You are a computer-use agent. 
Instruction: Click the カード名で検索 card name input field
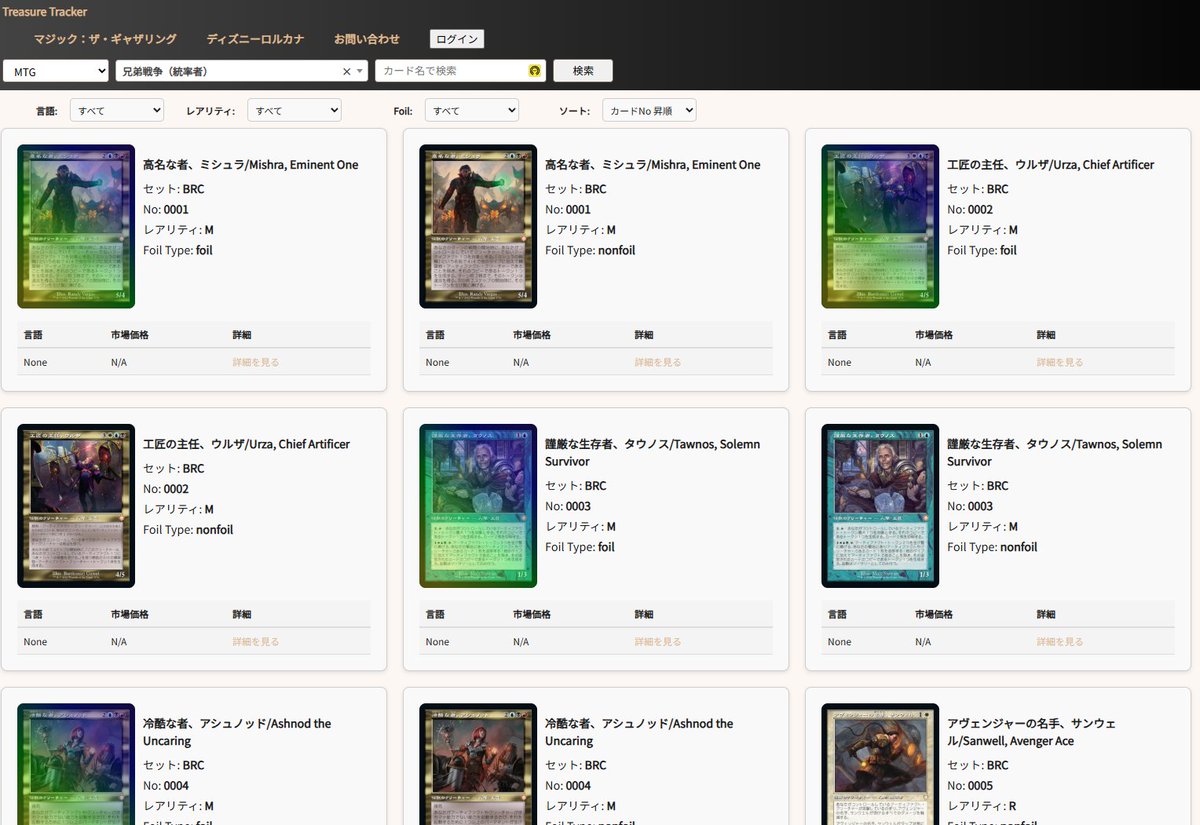pyautogui.click(x=450, y=71)
